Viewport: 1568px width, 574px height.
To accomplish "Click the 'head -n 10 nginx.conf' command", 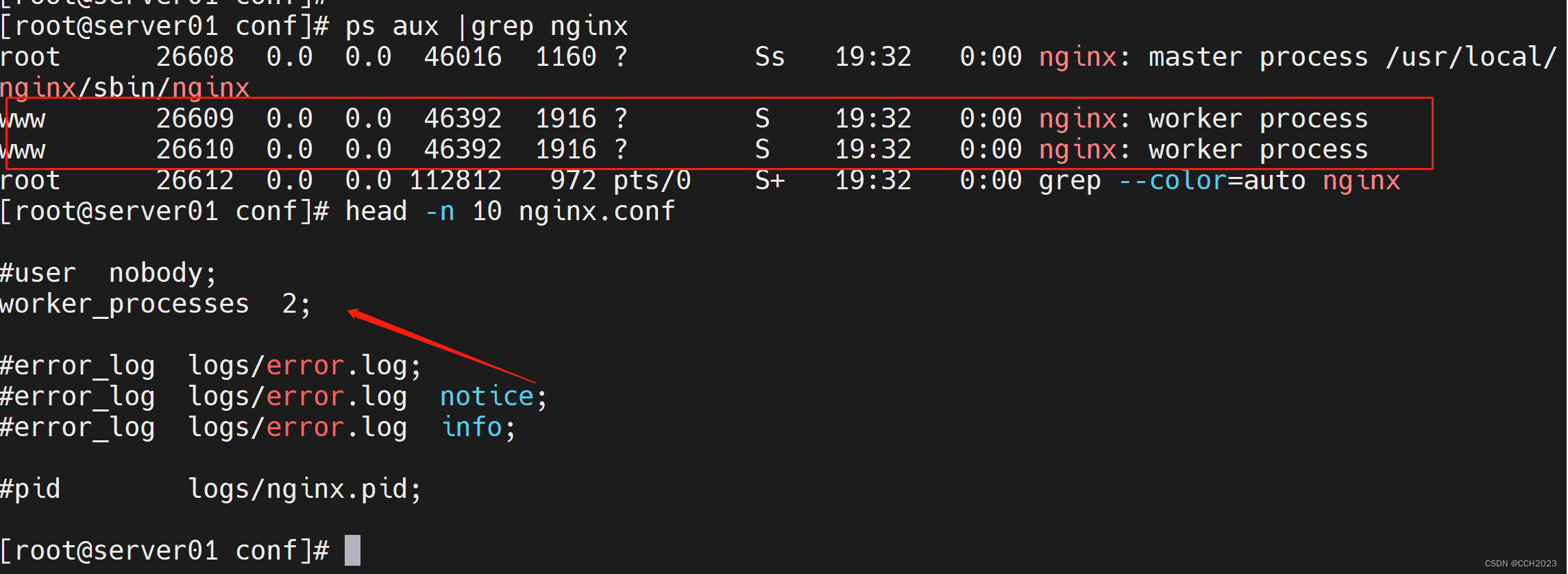I will point(510,211).
